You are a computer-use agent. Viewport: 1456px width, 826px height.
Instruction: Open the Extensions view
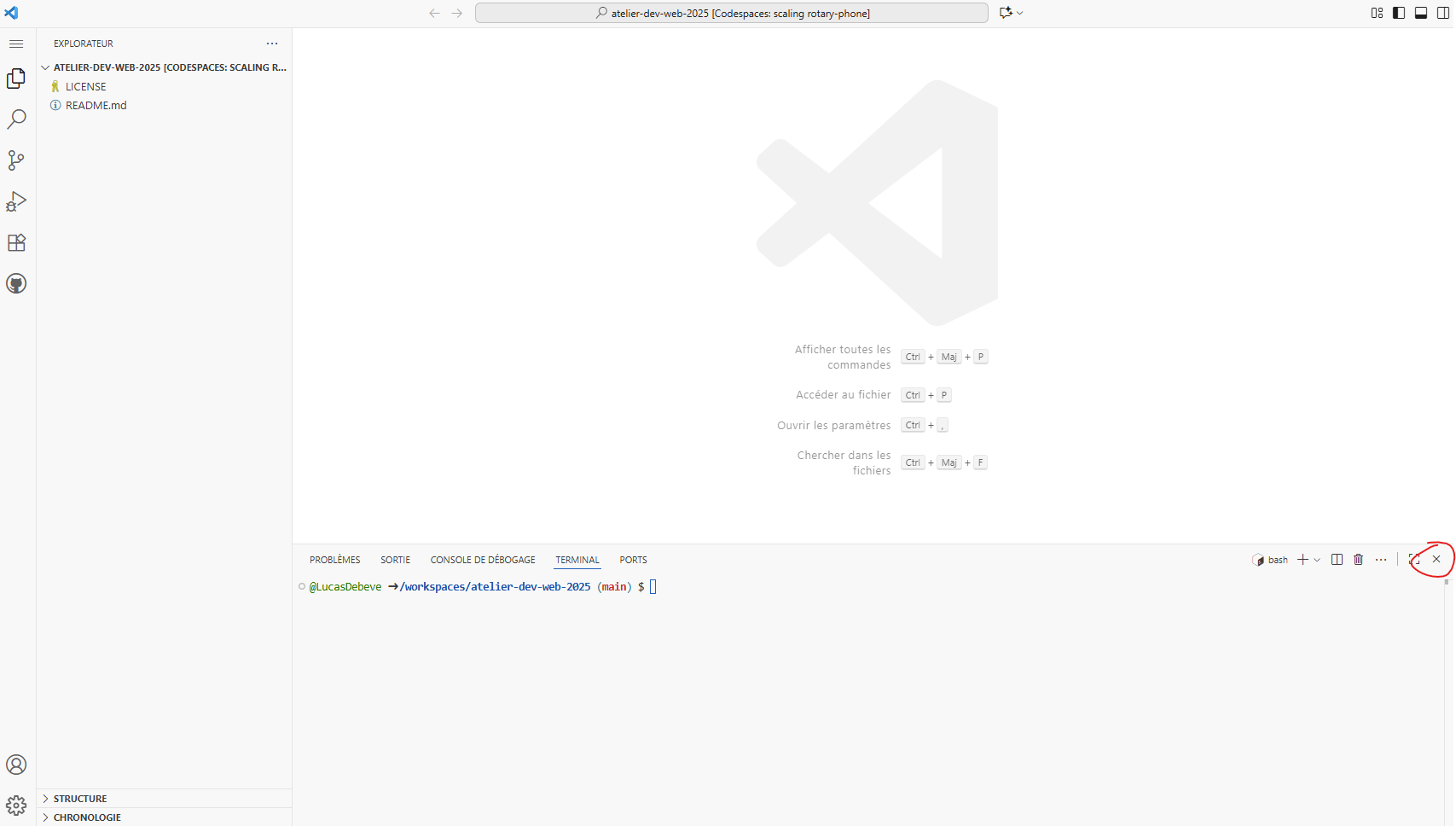click(15, 242)
